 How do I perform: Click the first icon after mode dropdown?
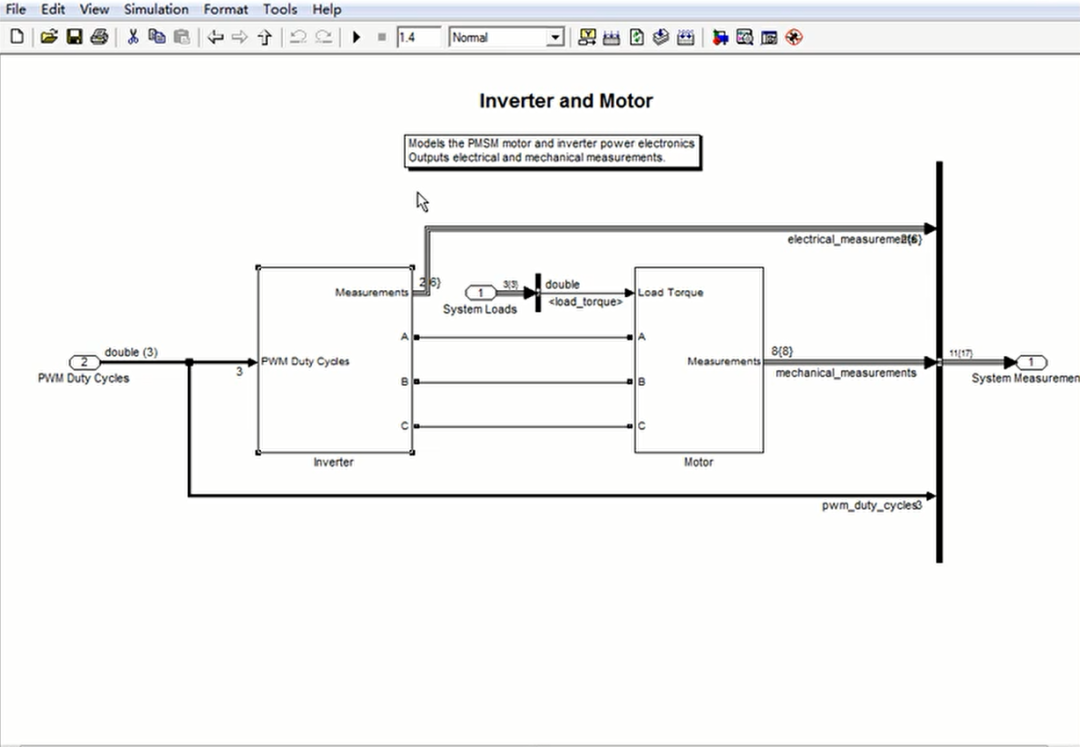587,37
